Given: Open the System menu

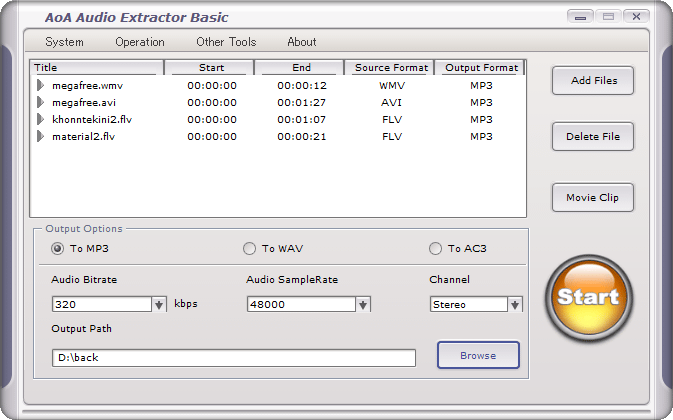Looking at the screenshot, I should pyautogui.click(x=64, y=42).
